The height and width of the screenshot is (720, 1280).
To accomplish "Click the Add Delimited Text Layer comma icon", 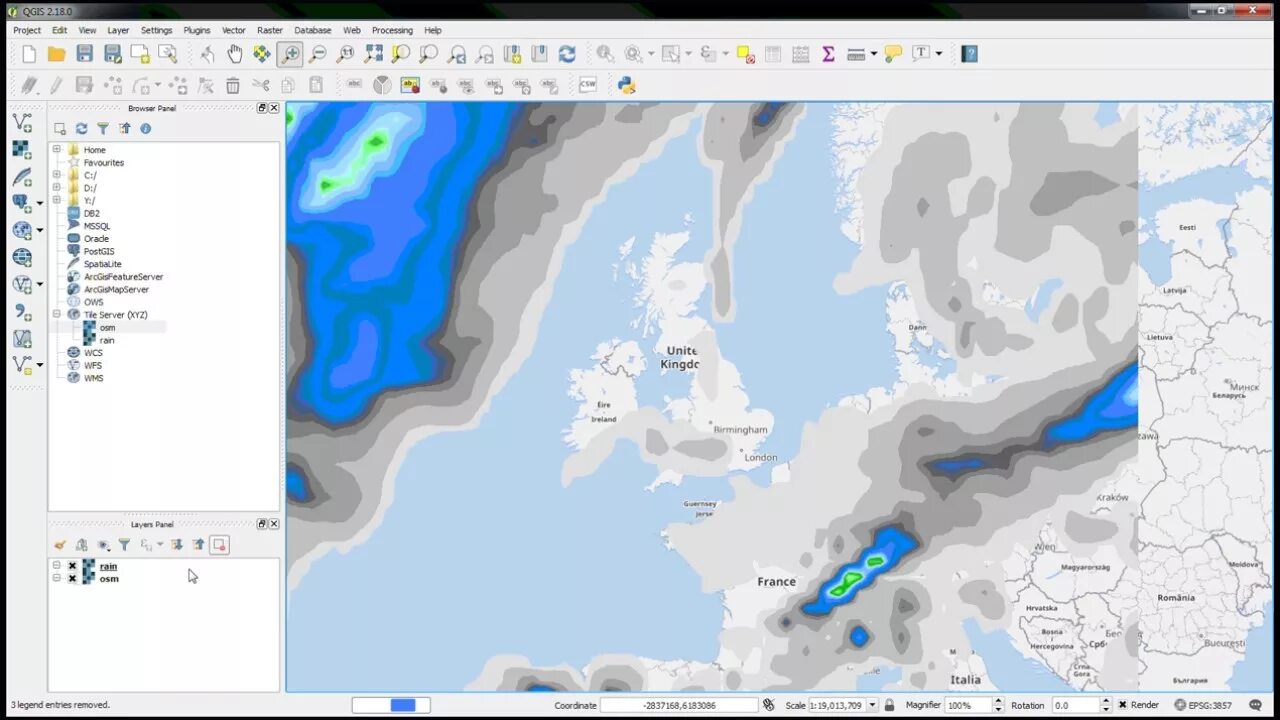I will point(22,312).
